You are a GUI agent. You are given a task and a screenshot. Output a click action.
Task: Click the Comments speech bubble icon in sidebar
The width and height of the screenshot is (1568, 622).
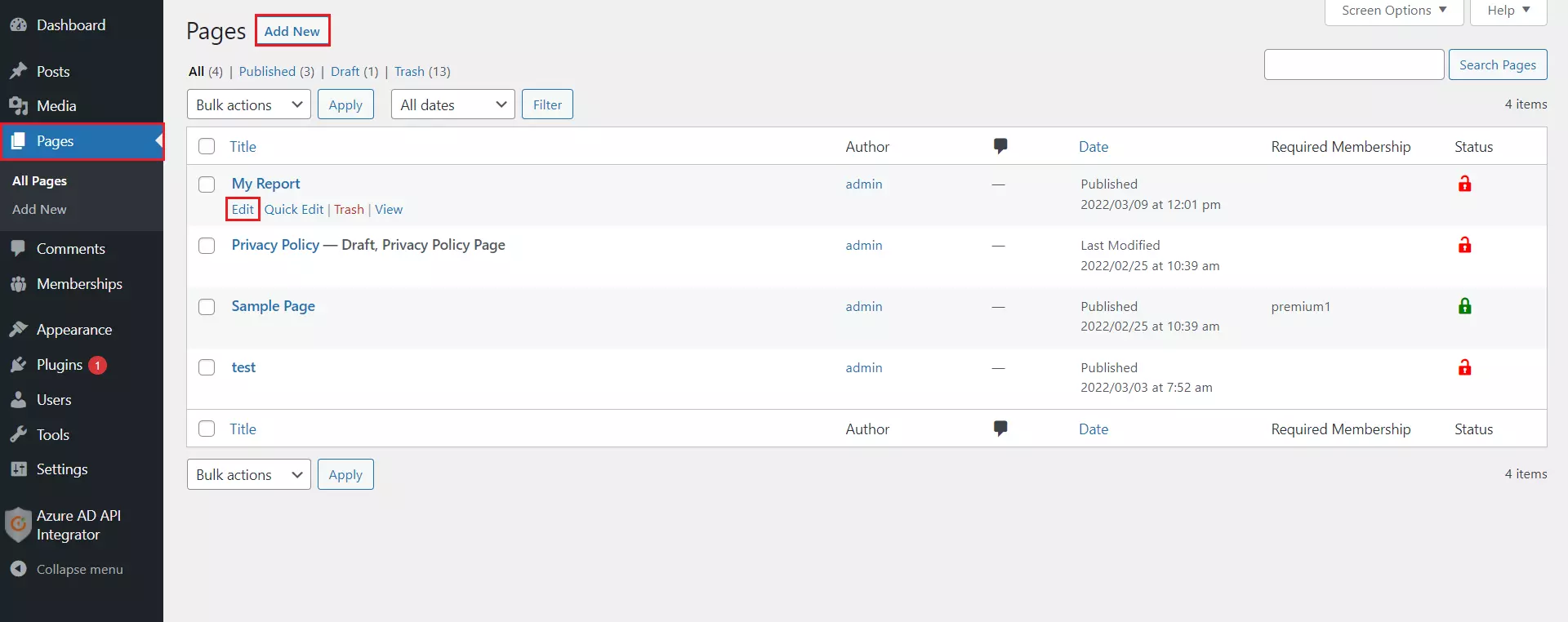18,249
